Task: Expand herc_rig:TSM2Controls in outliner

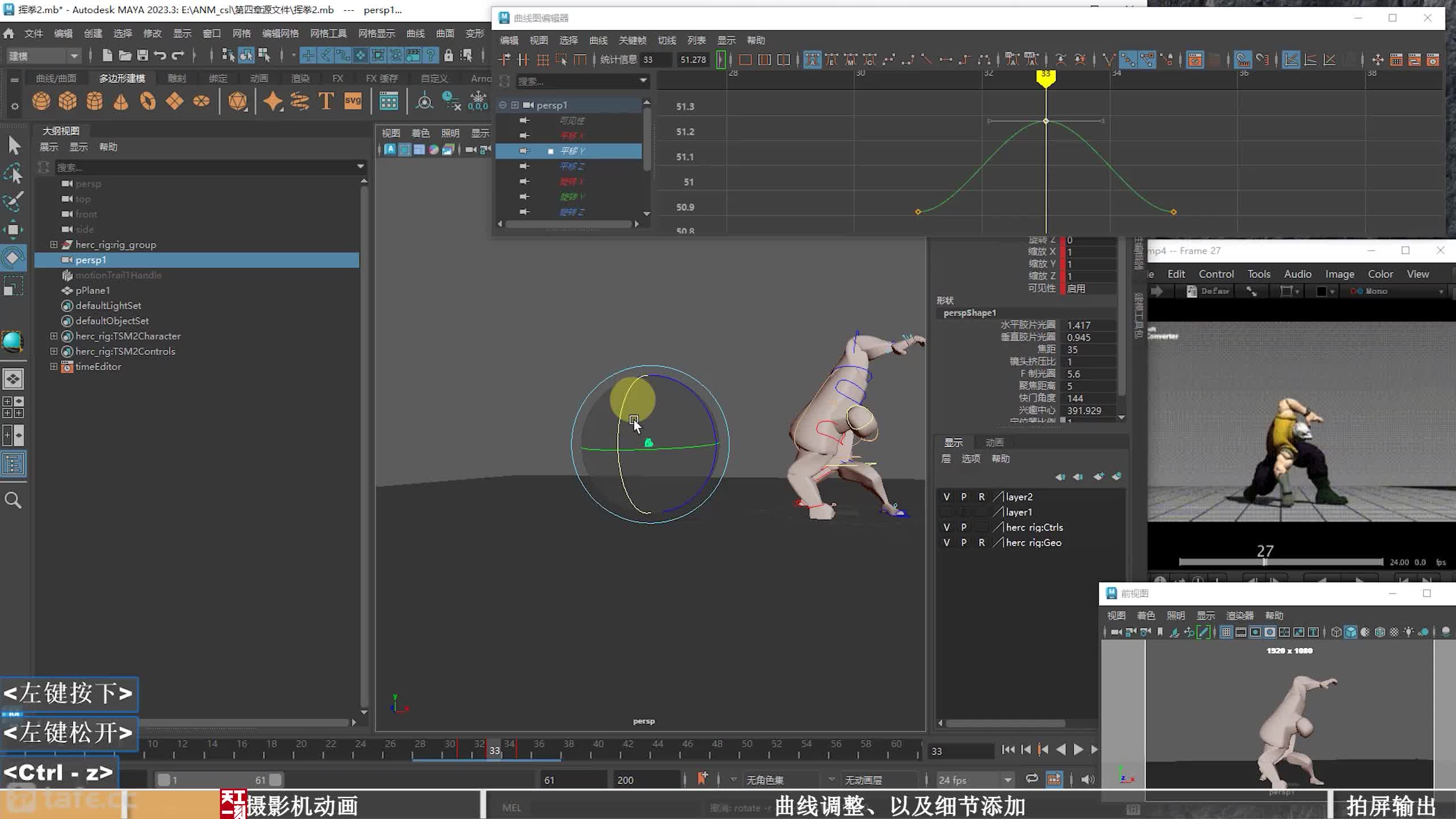Action: click(x=53, y=351)
